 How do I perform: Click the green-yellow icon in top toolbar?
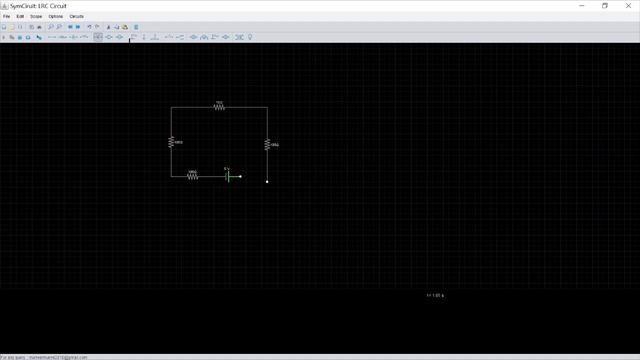(x=125, y=27)
